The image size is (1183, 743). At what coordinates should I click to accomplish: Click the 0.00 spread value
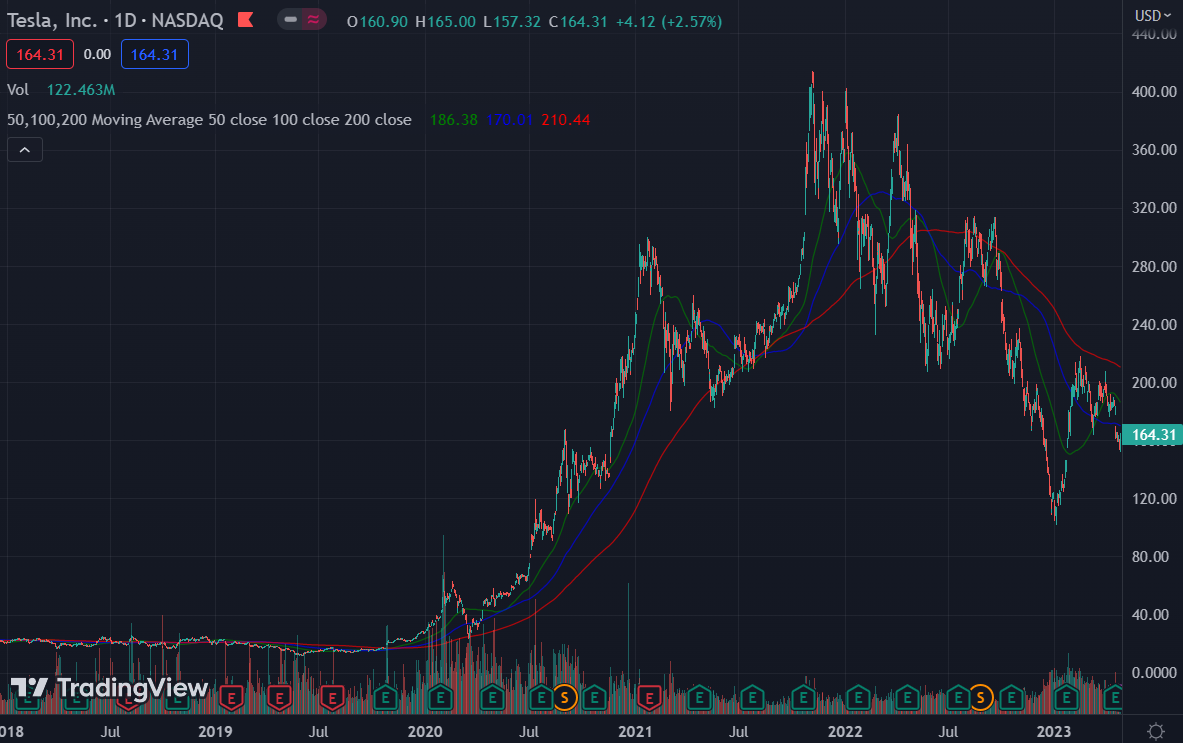97,54
